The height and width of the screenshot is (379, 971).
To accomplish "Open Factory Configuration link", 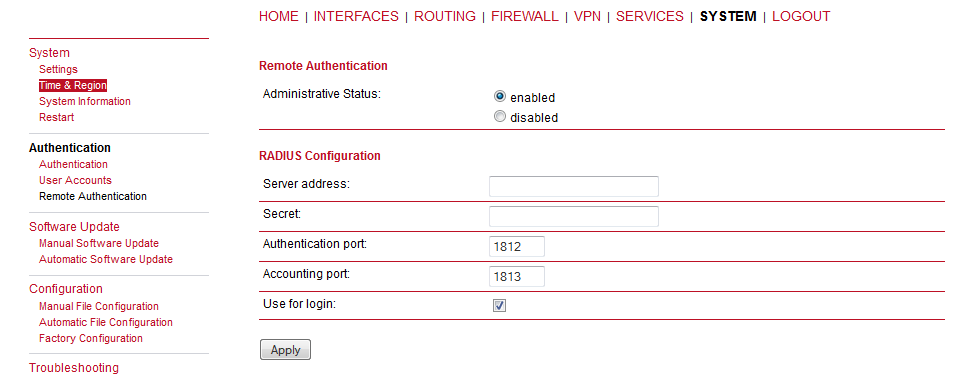I will click(91, 338).
